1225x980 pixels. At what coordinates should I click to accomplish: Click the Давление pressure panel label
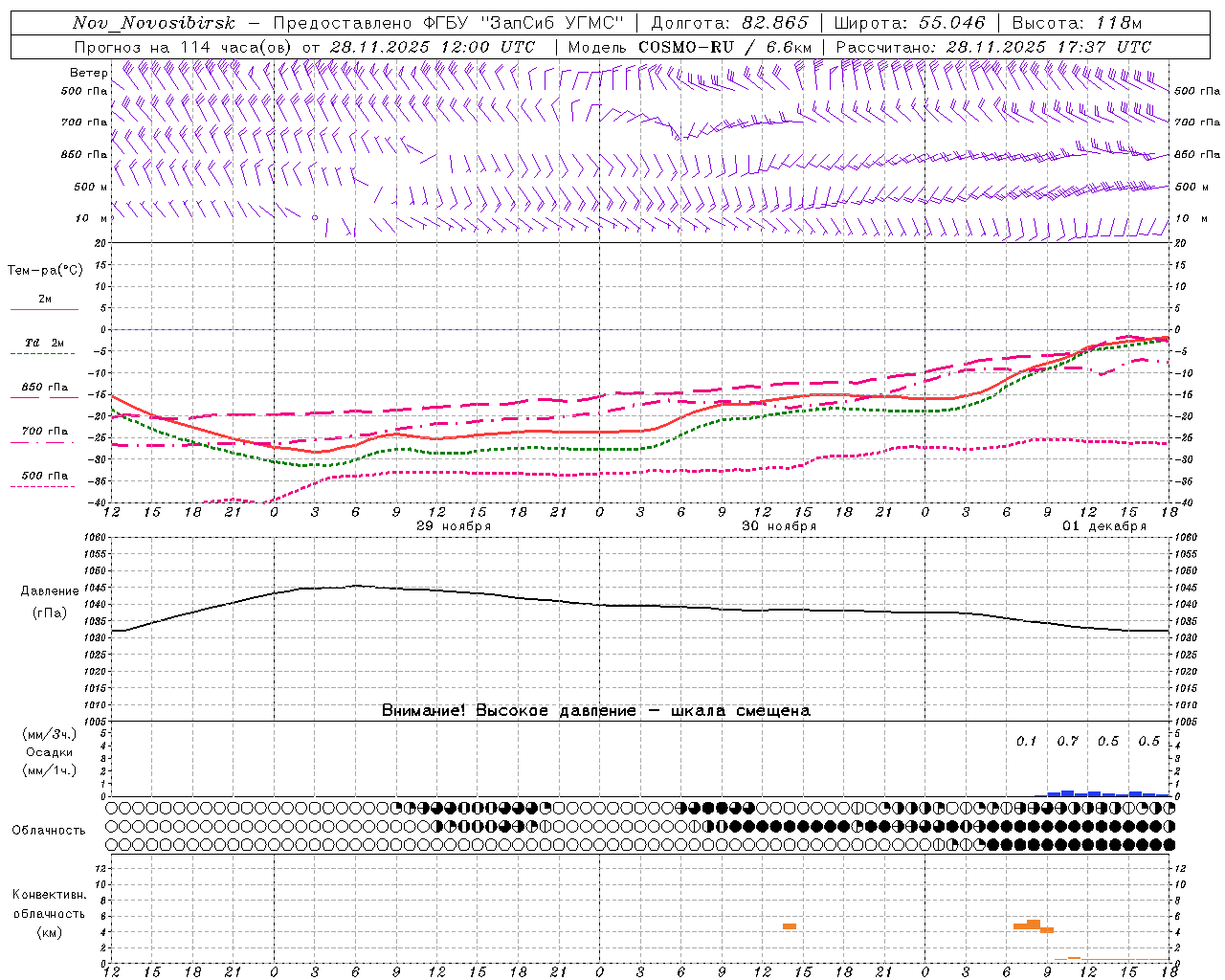pyautogui.click(x=50, y=591)
